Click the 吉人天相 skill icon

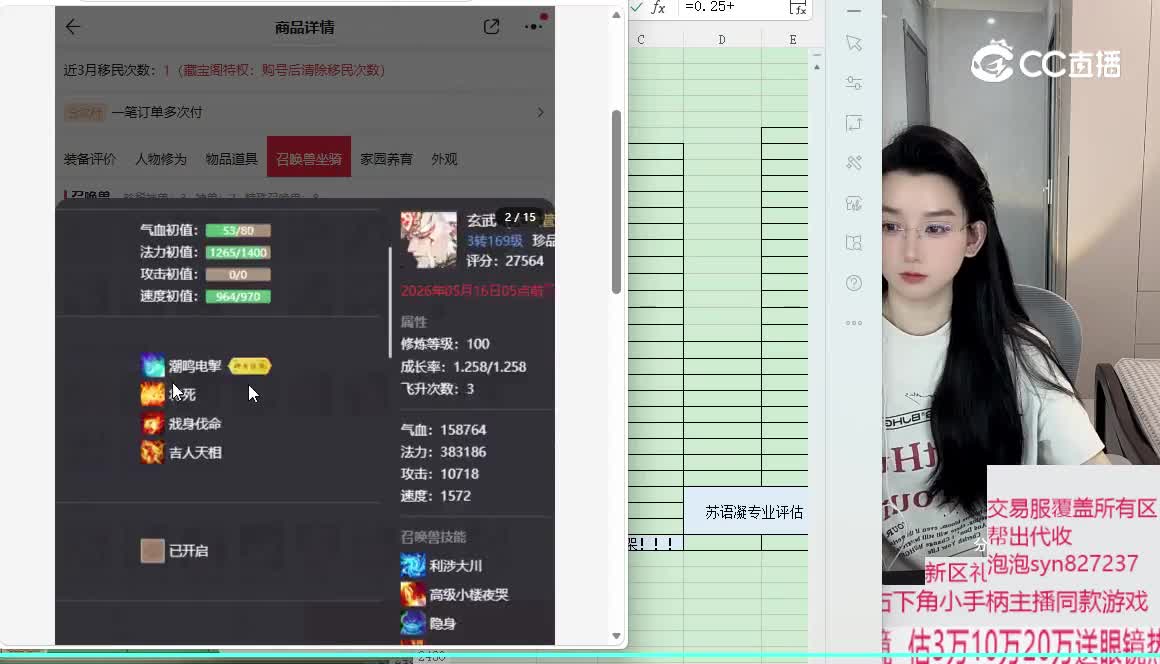pos(152,452)
